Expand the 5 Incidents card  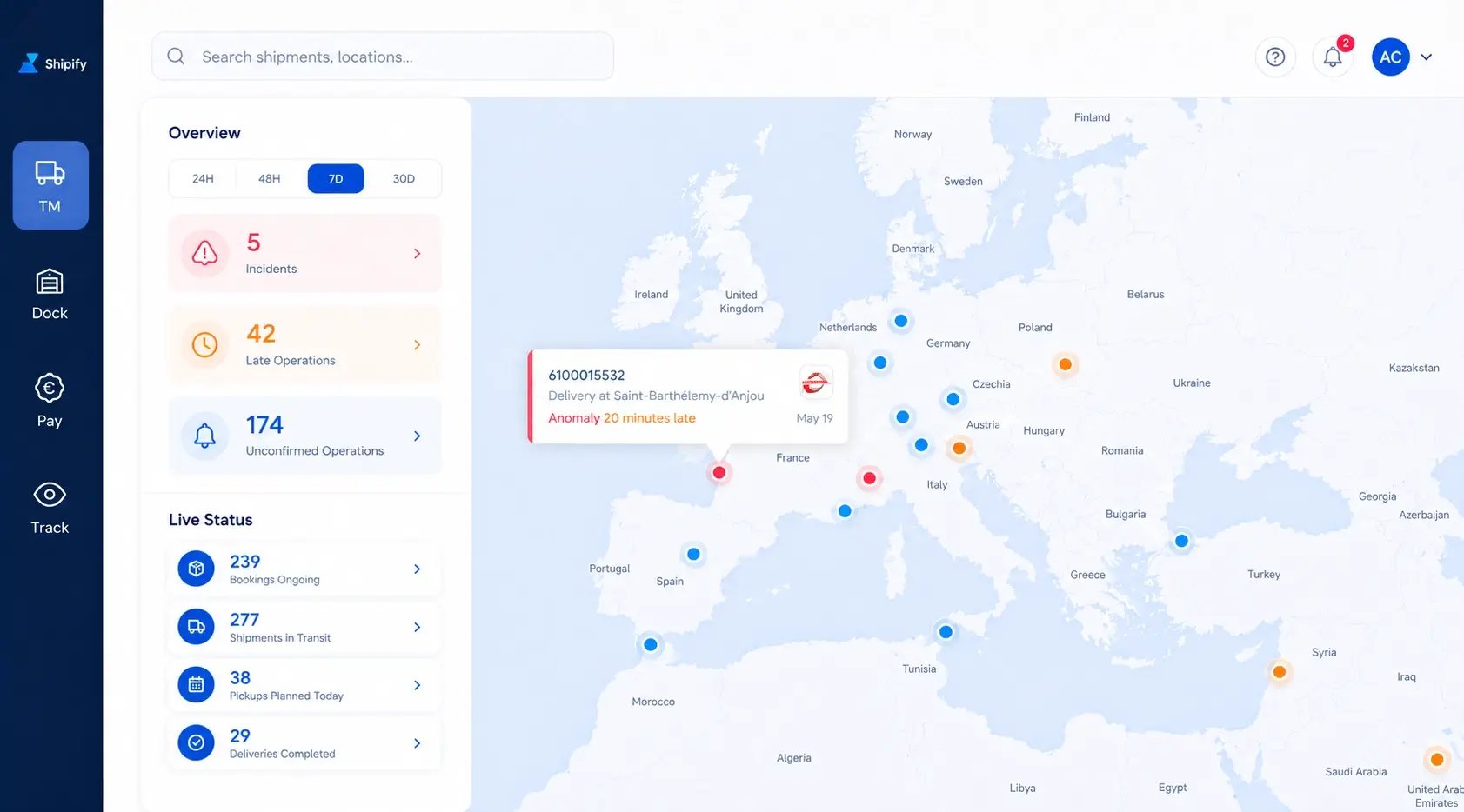click(x=304, y=253)
